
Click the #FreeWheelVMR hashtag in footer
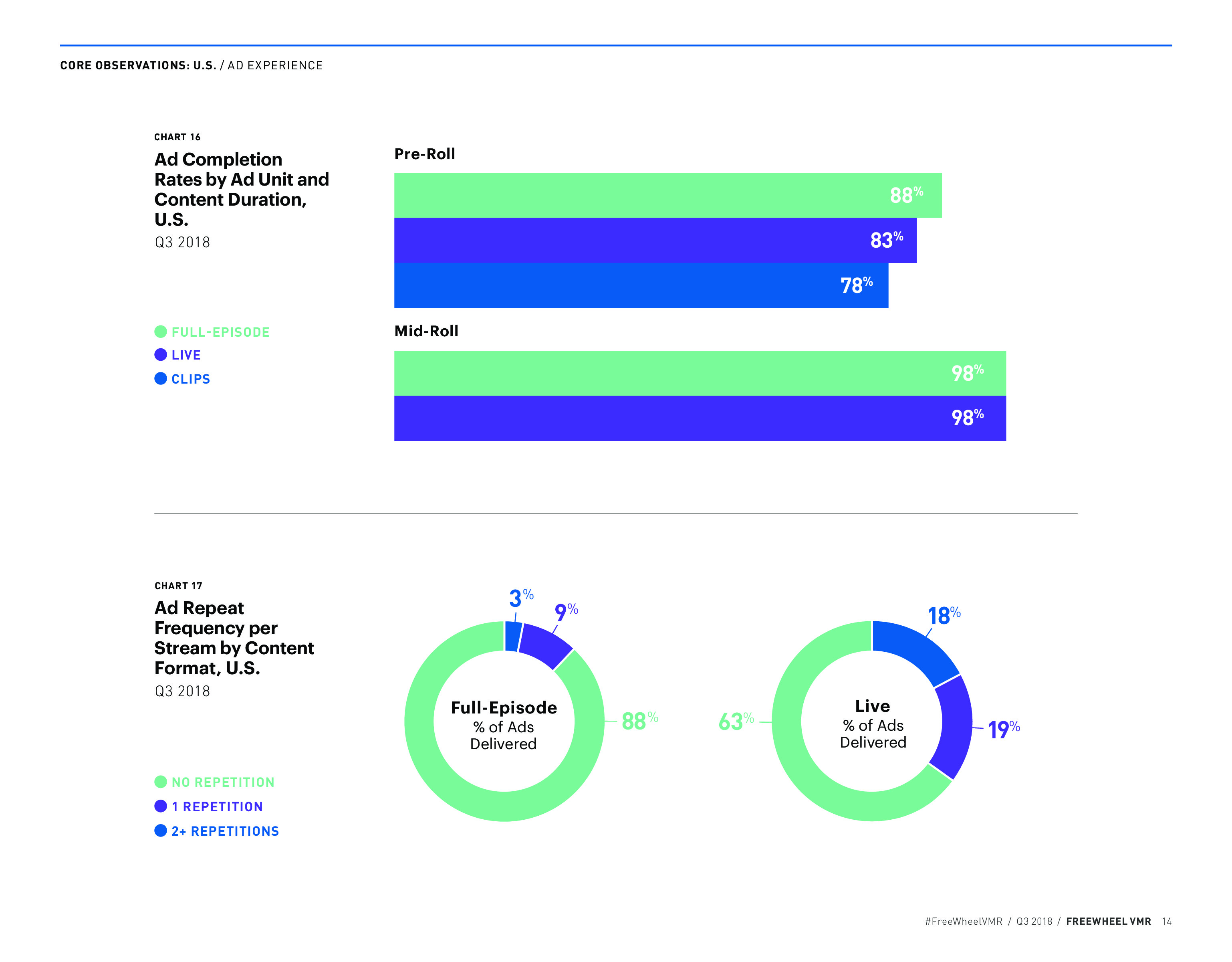pos(964,922)
